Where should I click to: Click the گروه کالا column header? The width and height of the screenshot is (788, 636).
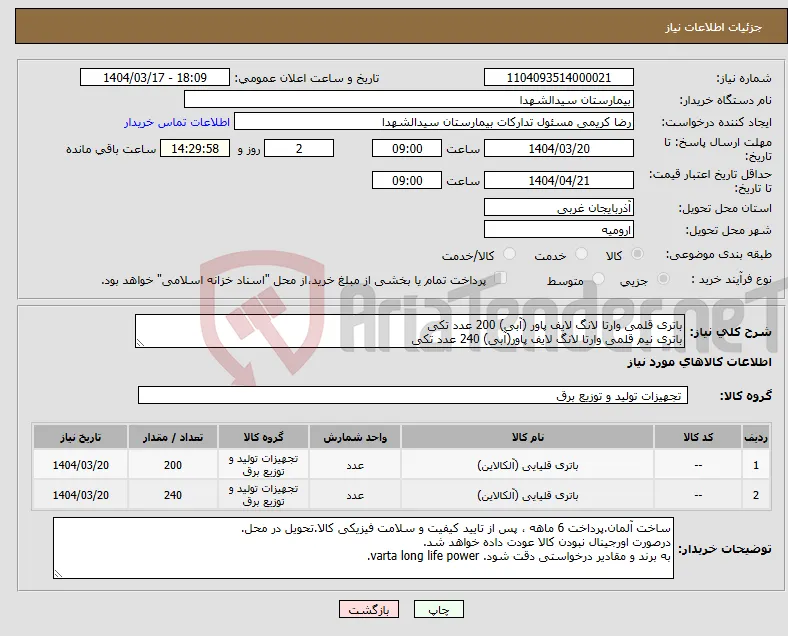coord(263,437)
